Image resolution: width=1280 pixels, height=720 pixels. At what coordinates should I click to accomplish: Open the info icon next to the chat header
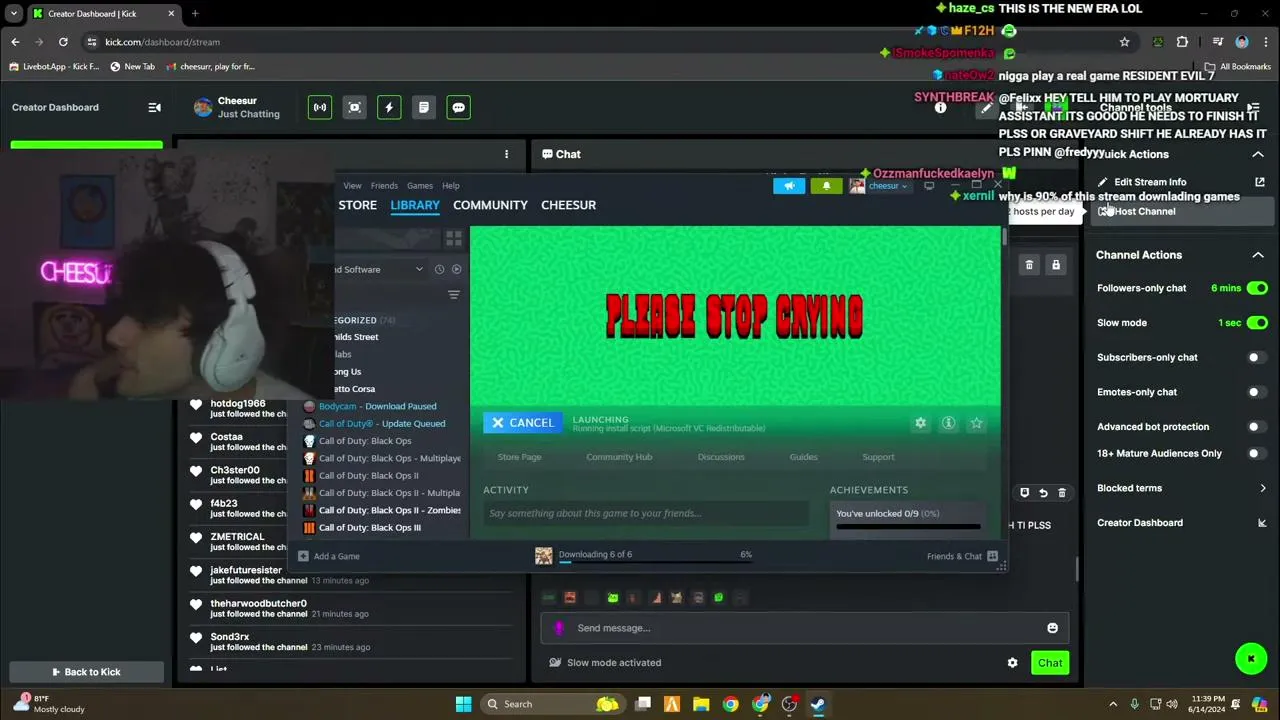pos(940,107)
